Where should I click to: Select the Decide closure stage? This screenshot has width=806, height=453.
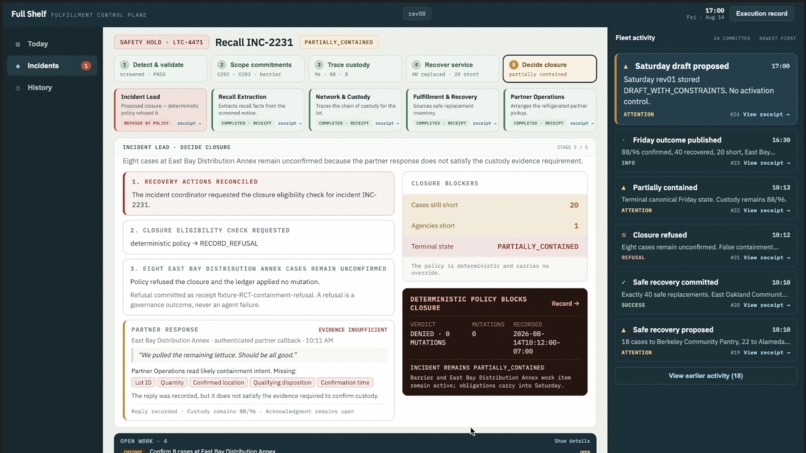point(550,69)
